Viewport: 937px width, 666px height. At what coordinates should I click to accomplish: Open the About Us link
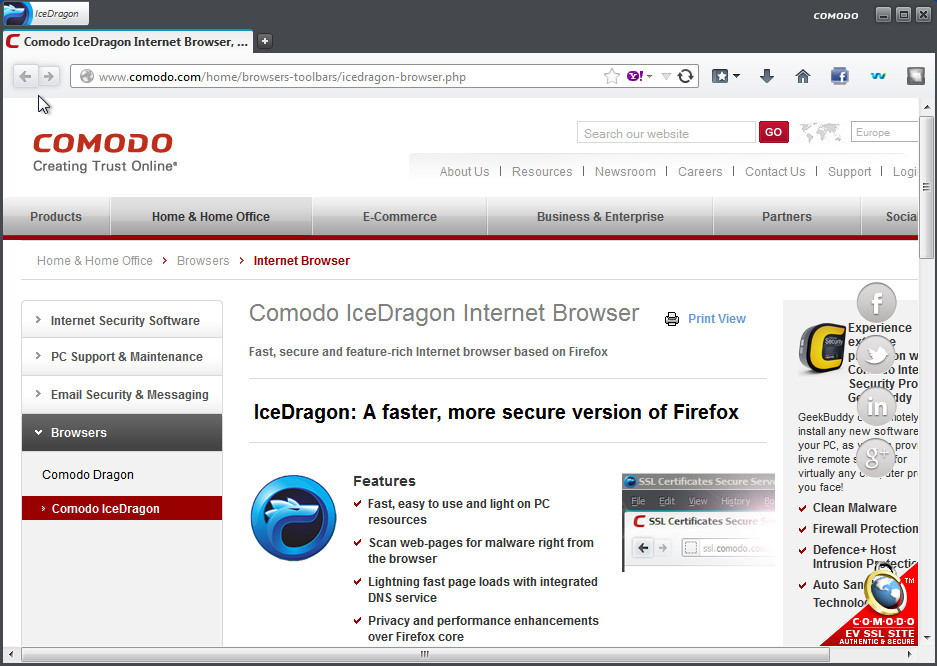click(464, 171)
